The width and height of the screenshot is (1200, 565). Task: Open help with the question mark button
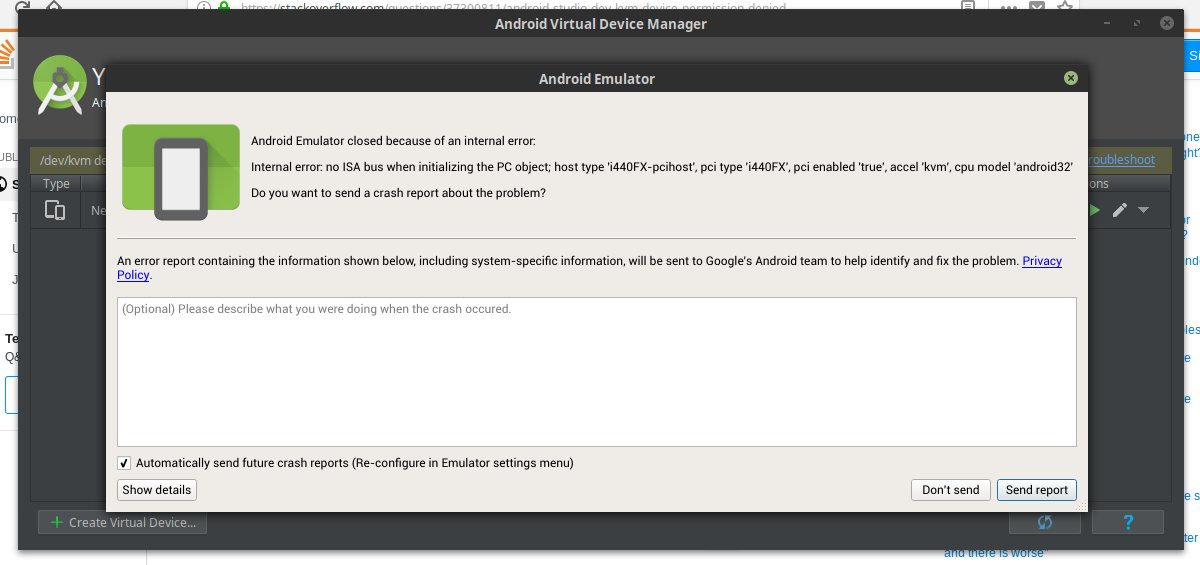[x=1128, y=522]
